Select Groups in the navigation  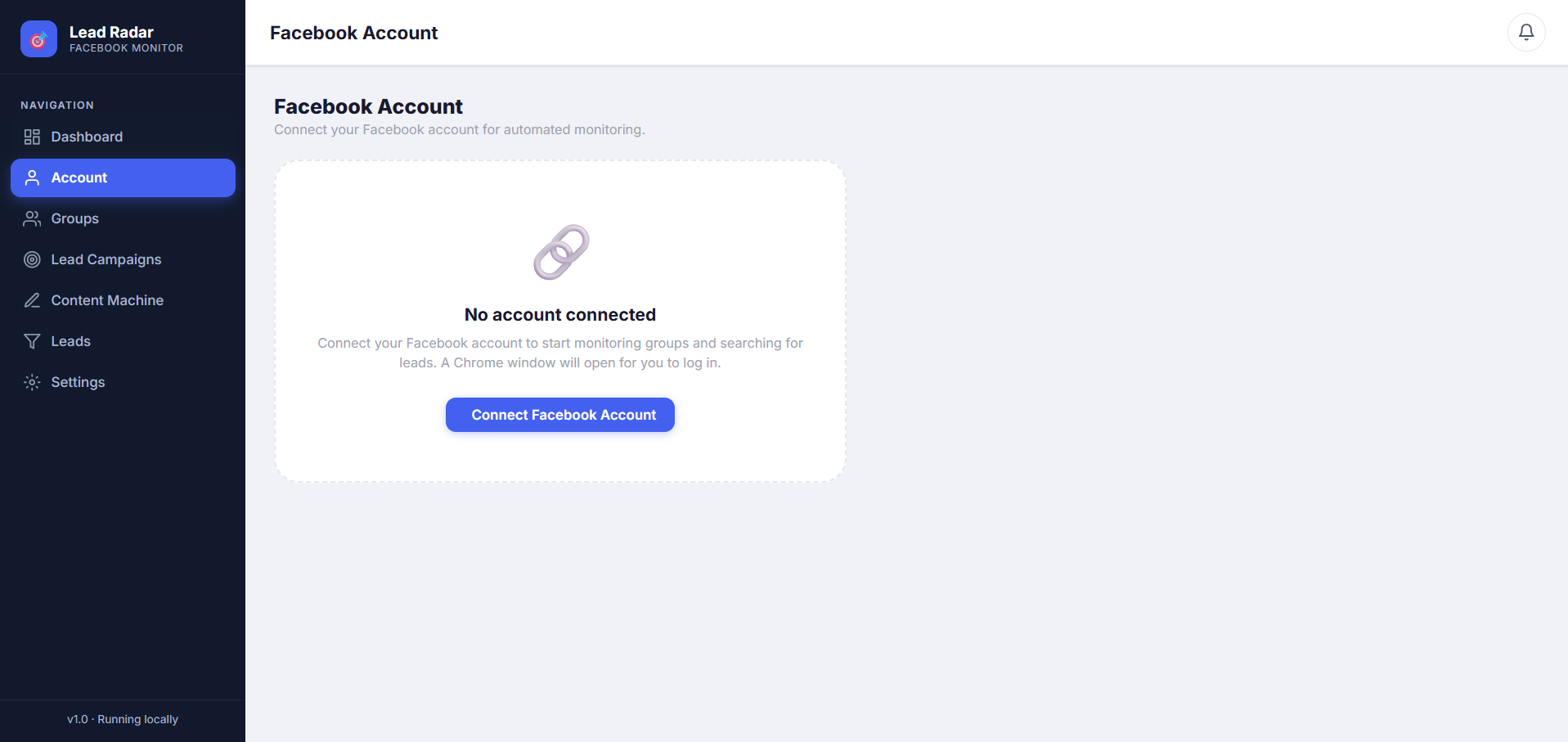[x=123, y=218]
